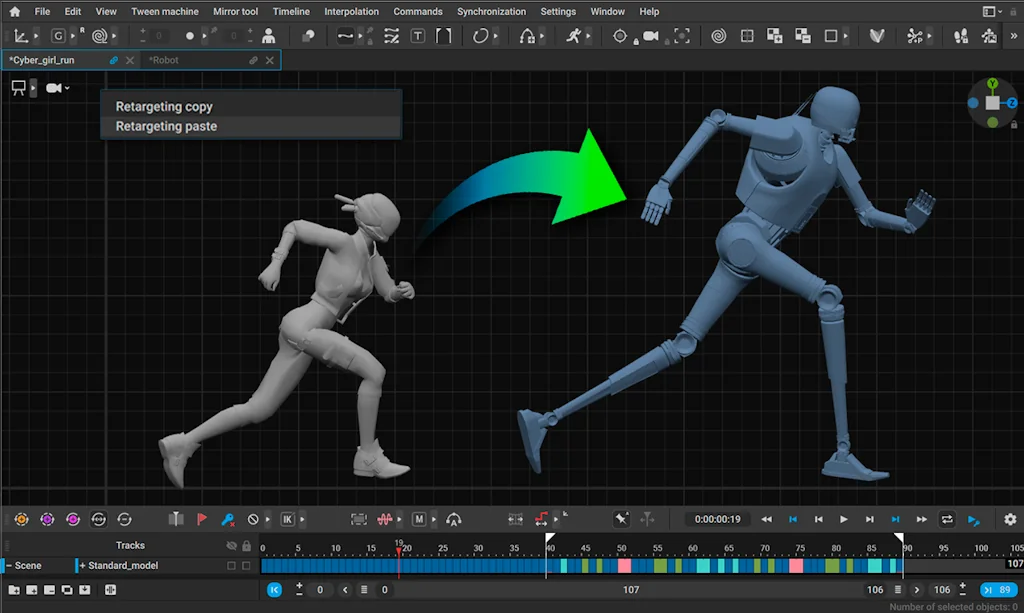The image size is (1024, 613).
Task: Toggle lock checkbox for Standard_model track
Action: [x=246, y=566]
